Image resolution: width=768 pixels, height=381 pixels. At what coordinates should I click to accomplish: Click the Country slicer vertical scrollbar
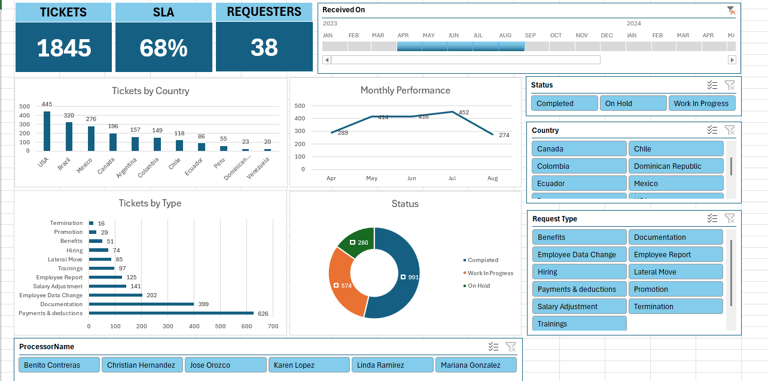click(x=731, y=167)
